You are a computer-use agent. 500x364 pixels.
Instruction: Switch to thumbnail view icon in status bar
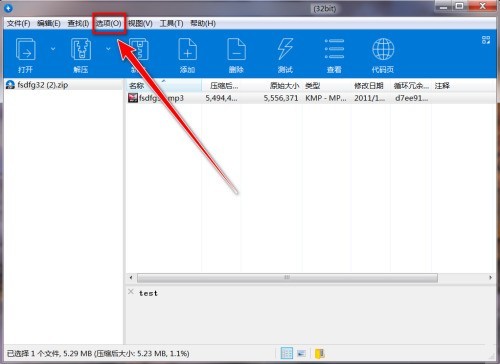(x=302, y=353)
